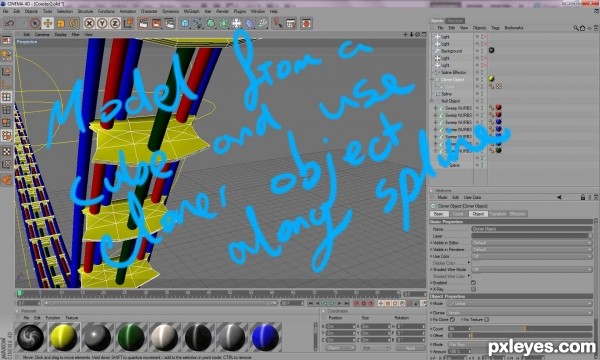The width and height of the screenshot is (600, 360).
Task: Open viewport Cameras menu
Action: (x=42, y=34)
